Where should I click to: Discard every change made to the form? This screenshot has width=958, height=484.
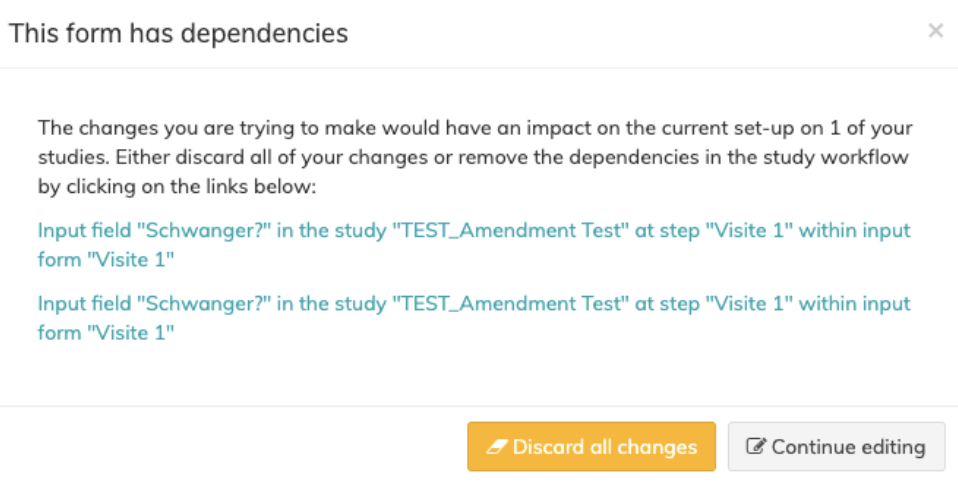(x=591, y=446)
